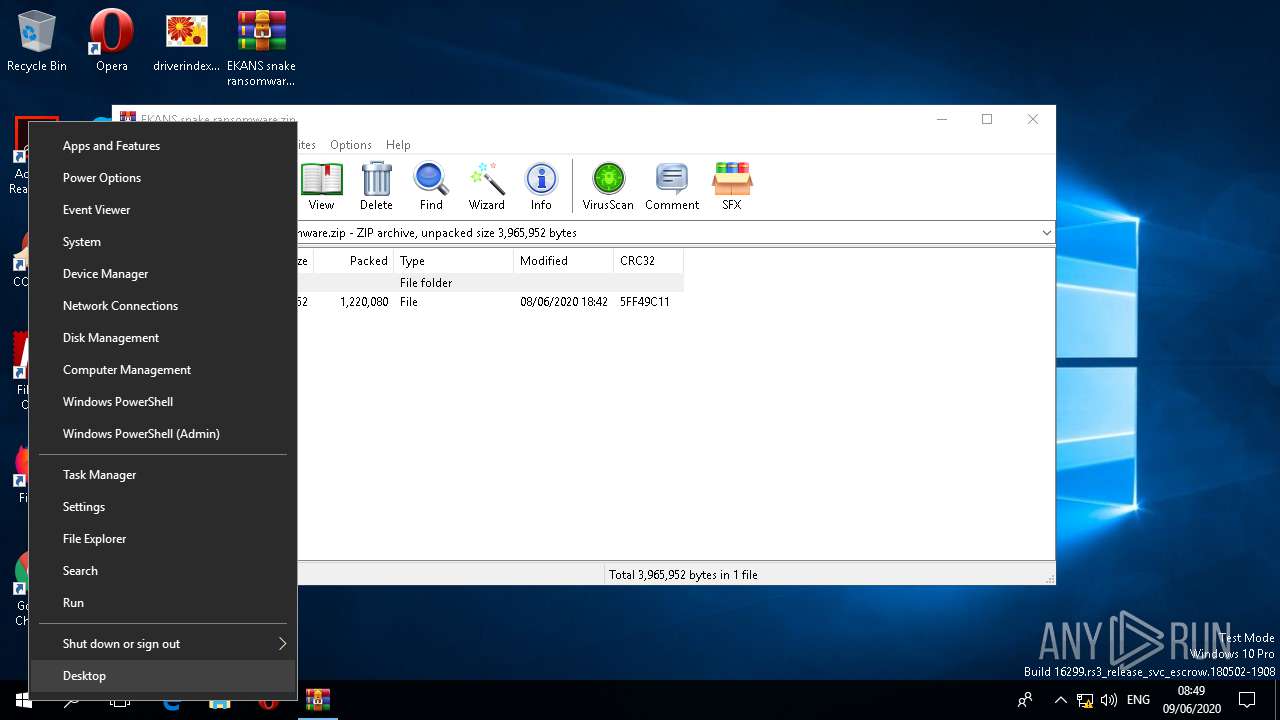Add an archive Comment
The width and height of the screenshot is (1280, 720).
[x=671, y=186]
